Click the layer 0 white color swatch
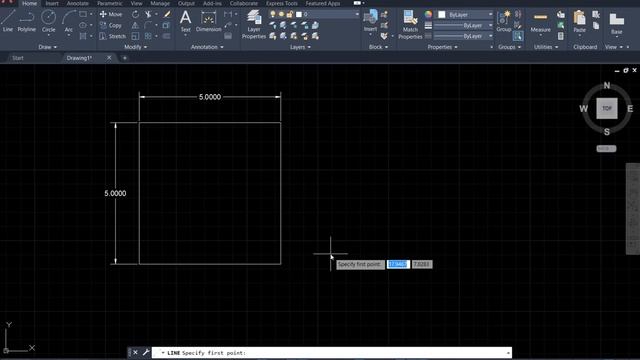This screenshot has width=640, height=360. pyautogui.click(x=299, y=14)
